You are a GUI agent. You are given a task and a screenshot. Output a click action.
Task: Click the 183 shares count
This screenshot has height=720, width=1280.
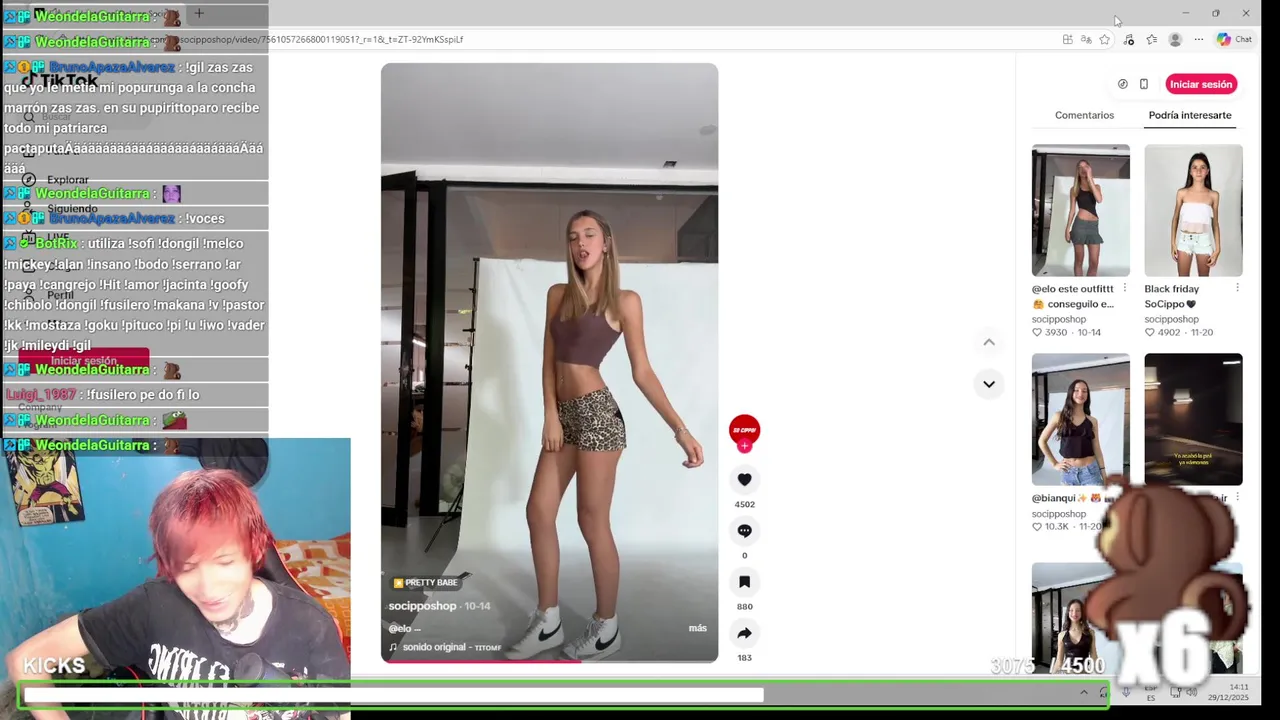pyautogui.click(x=744, y=657)
